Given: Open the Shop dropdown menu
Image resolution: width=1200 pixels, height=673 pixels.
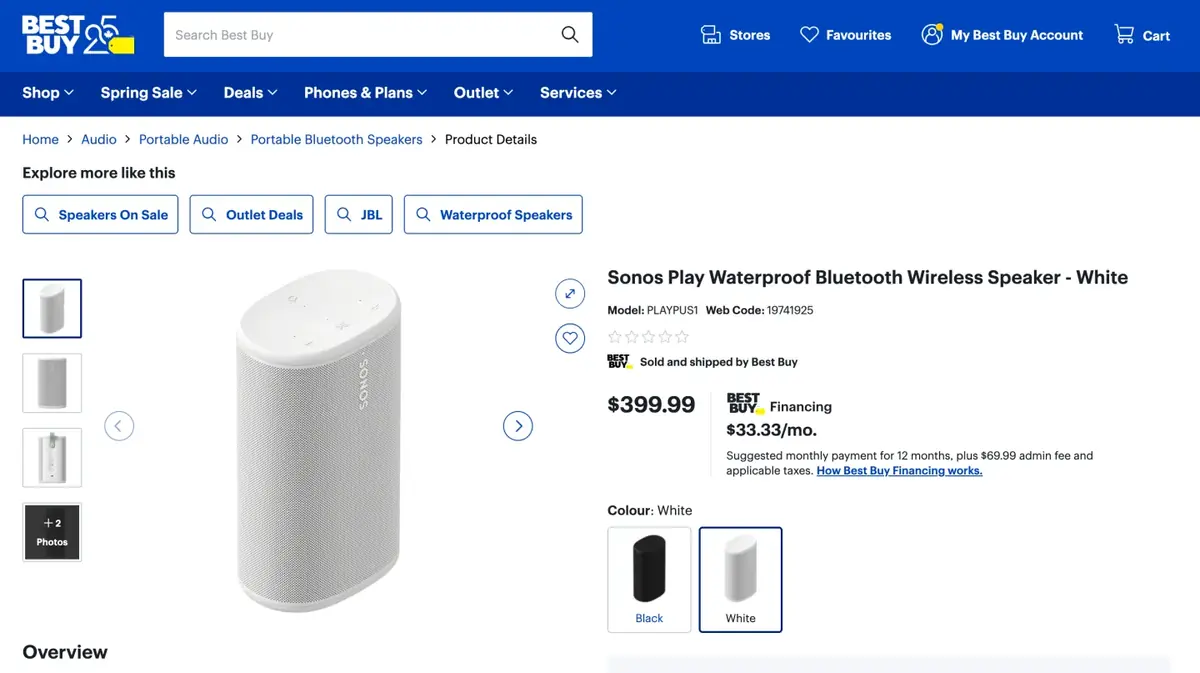Looking at the screenshot, I should [x=46, y=92].
